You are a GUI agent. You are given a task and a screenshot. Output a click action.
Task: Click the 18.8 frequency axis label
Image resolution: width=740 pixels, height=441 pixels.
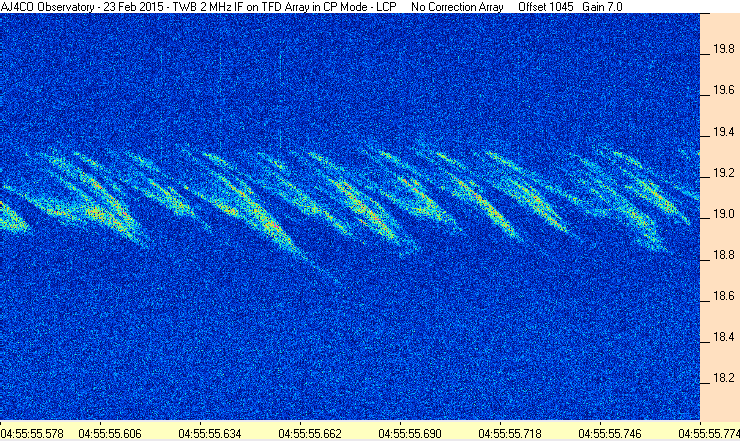pos(723,255)
